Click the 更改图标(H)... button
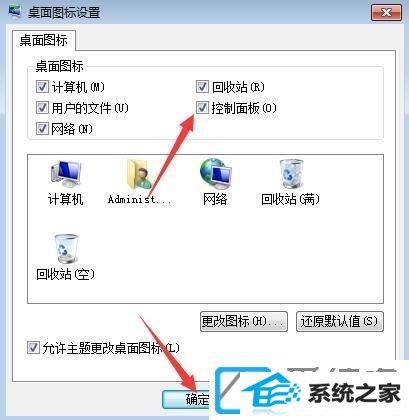Viewport: 409px width, 420px height. click(x=244, y=321)
